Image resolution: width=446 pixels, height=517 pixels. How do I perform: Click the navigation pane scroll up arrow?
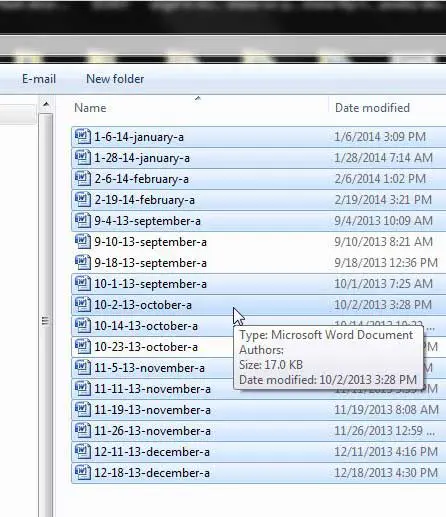[46, 105]
